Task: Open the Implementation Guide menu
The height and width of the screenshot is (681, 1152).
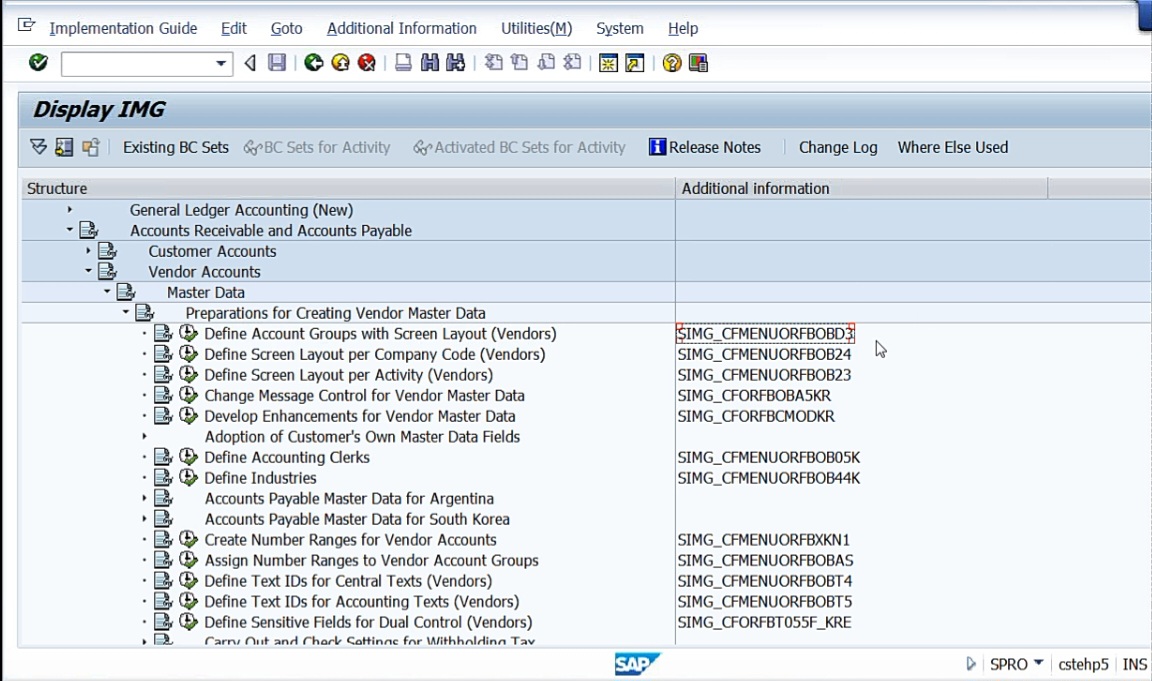Action: [x=123, y=28]
